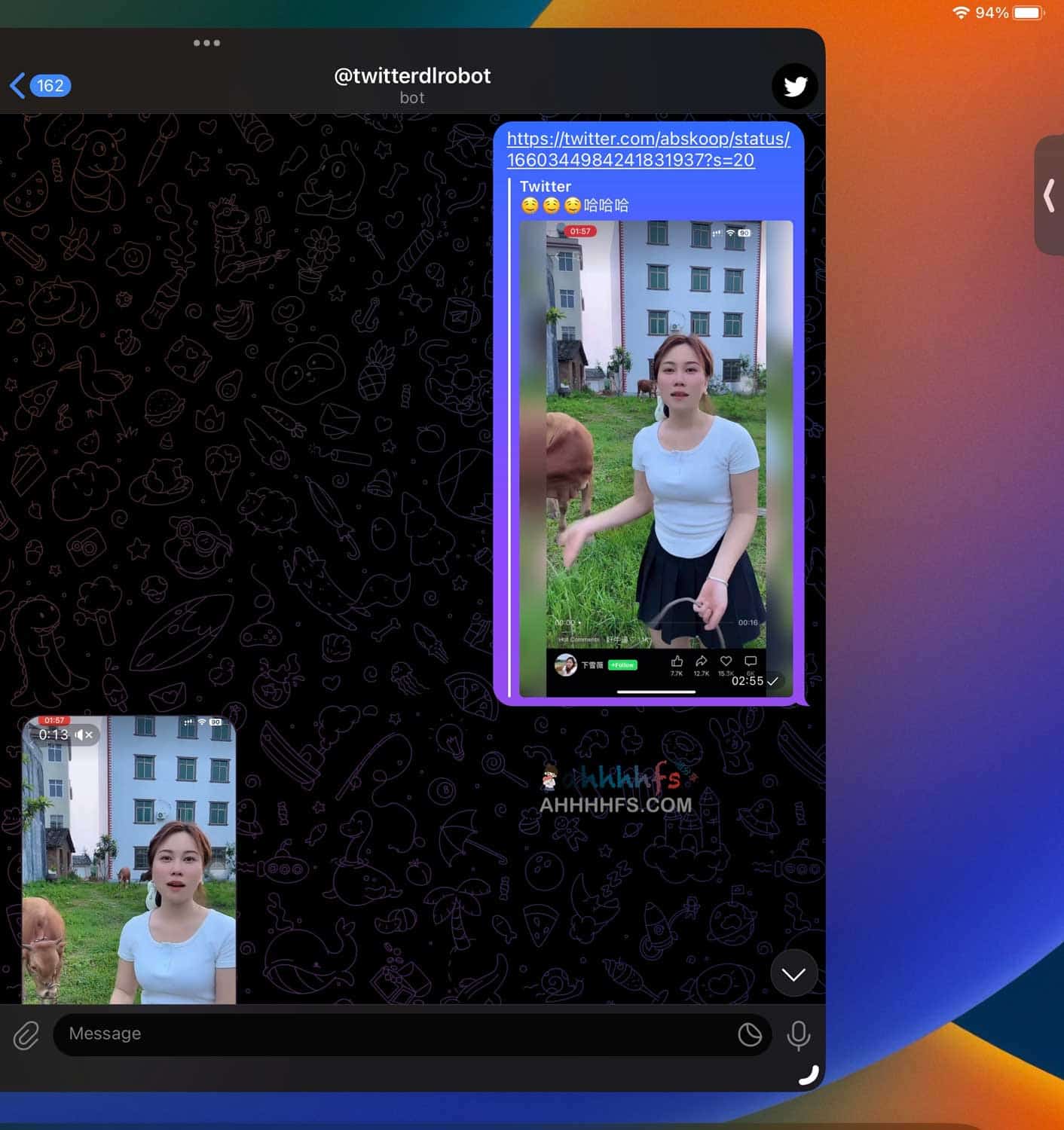Tap the battery indicator icon
Screen dimensions: 1064x1130
point(1028,13)
